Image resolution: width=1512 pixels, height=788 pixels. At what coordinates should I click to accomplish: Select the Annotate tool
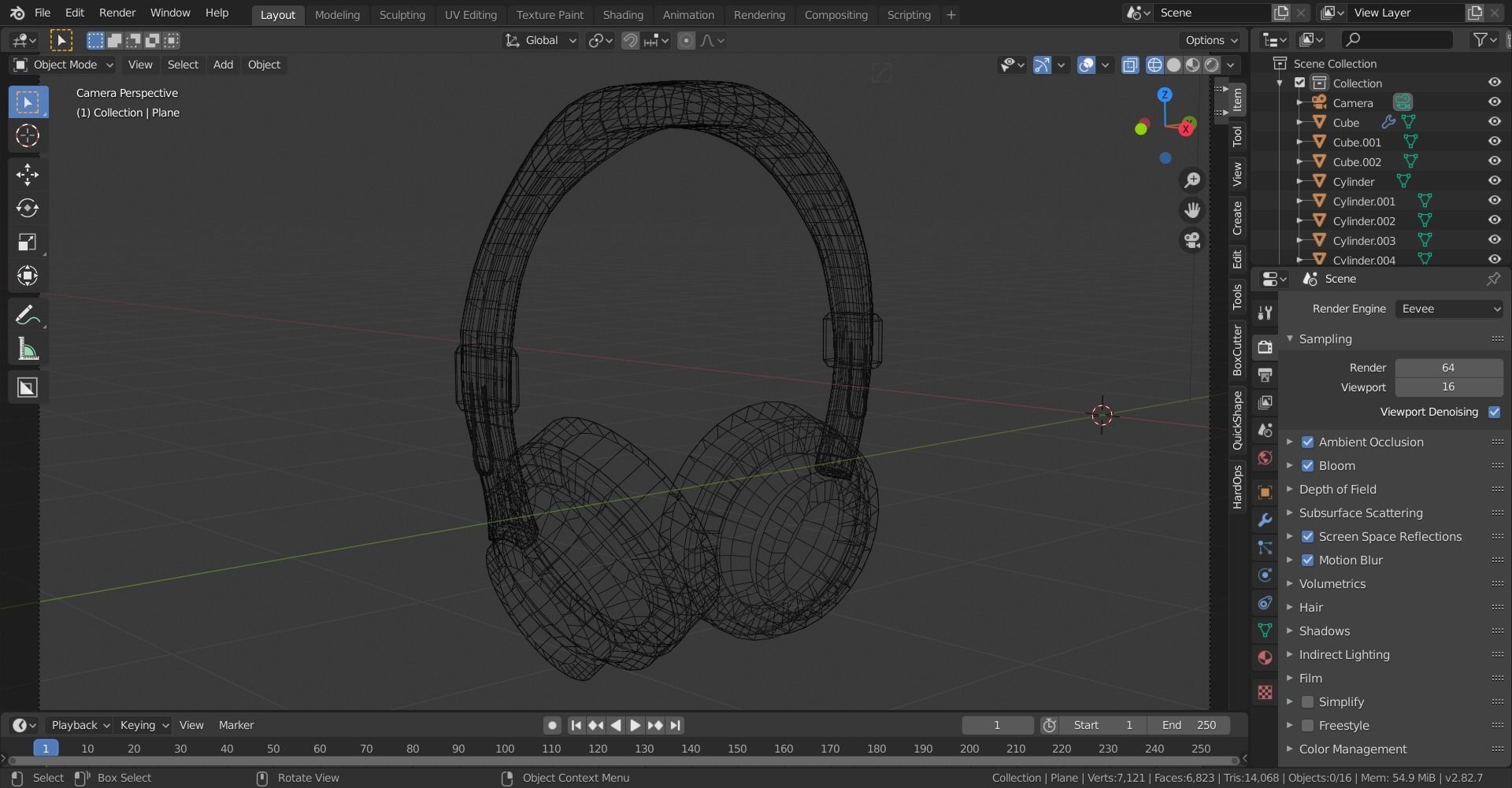point(28,316)
